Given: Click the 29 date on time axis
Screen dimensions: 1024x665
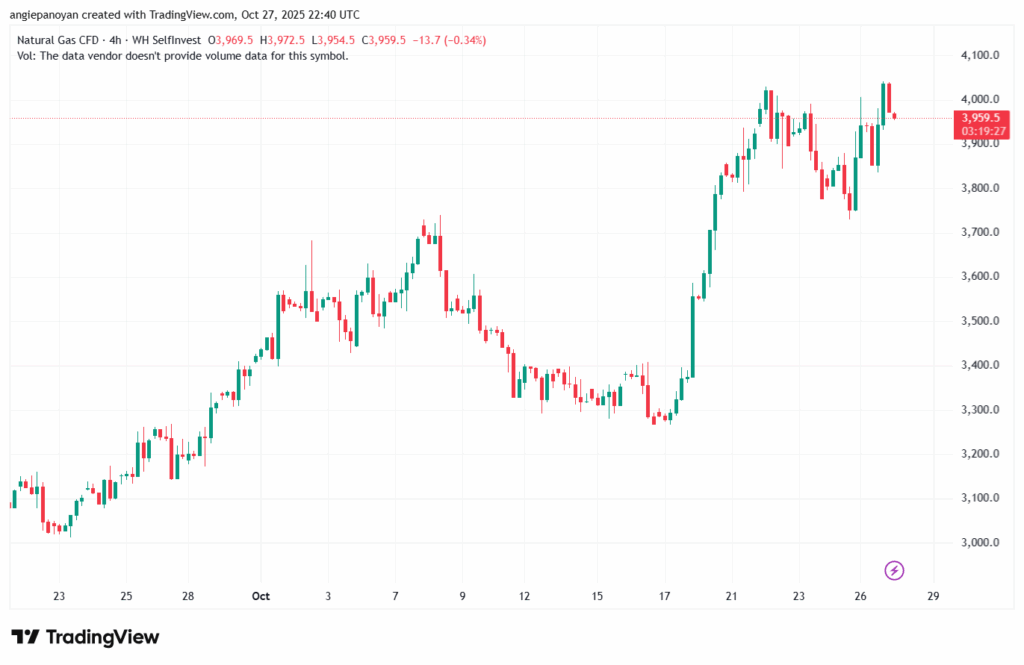Looking at the screenshot, I should (x=932, y=596).
